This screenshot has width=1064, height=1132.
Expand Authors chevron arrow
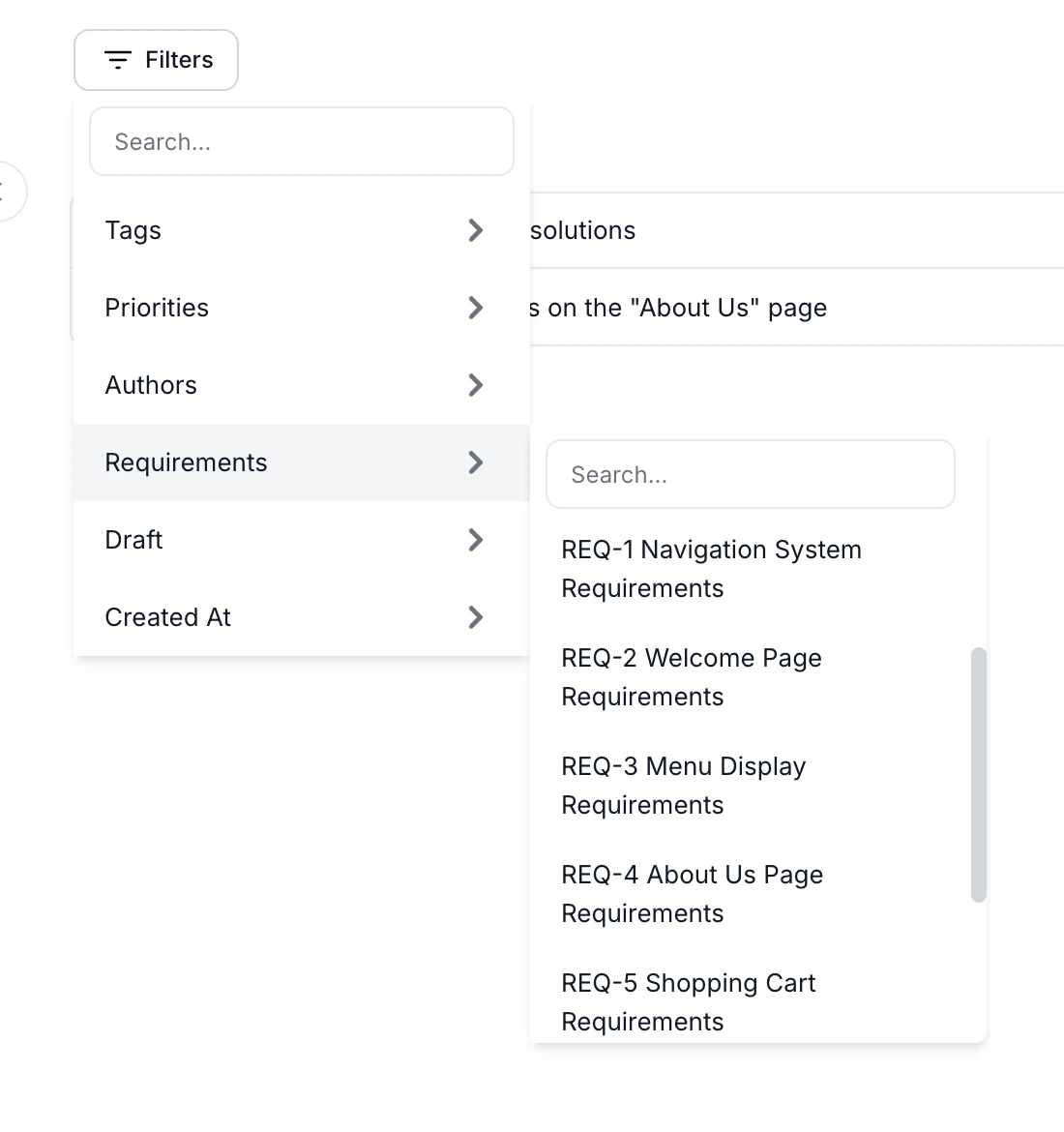pyautogui.click(x=475, y=385)
